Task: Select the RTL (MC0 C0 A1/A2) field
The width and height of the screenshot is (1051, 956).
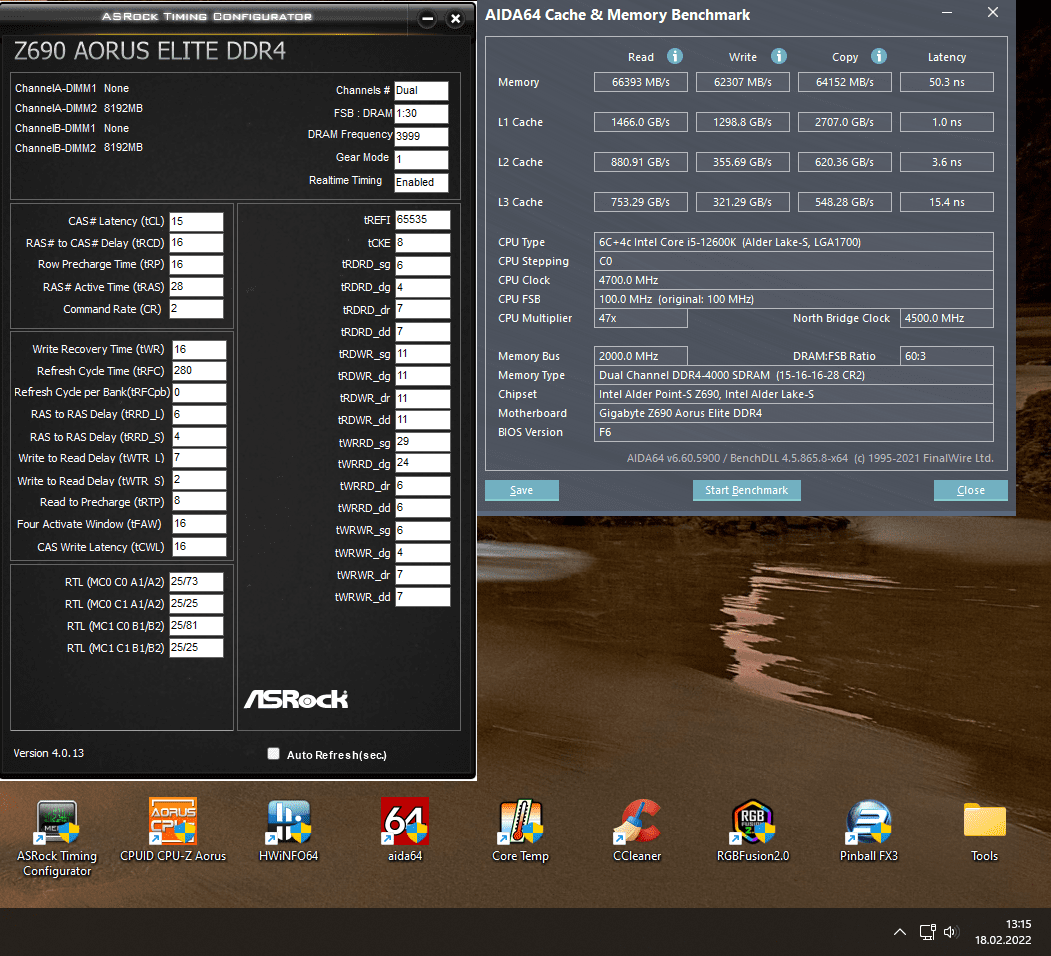Action: click(196, 581)
